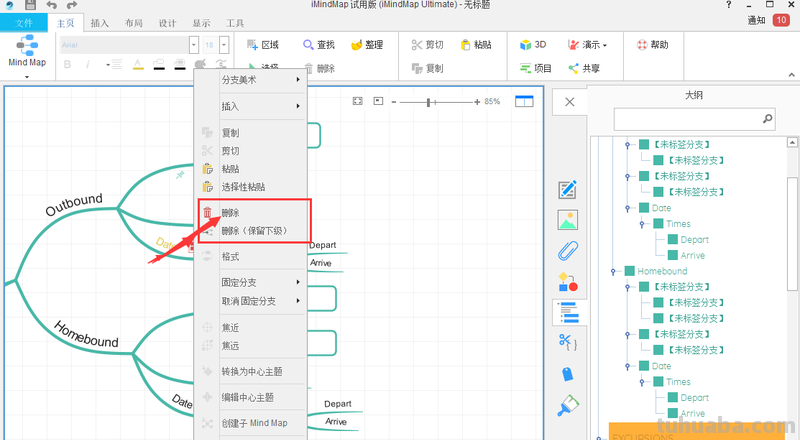Open the shapes and icons panel

(568, 282)
